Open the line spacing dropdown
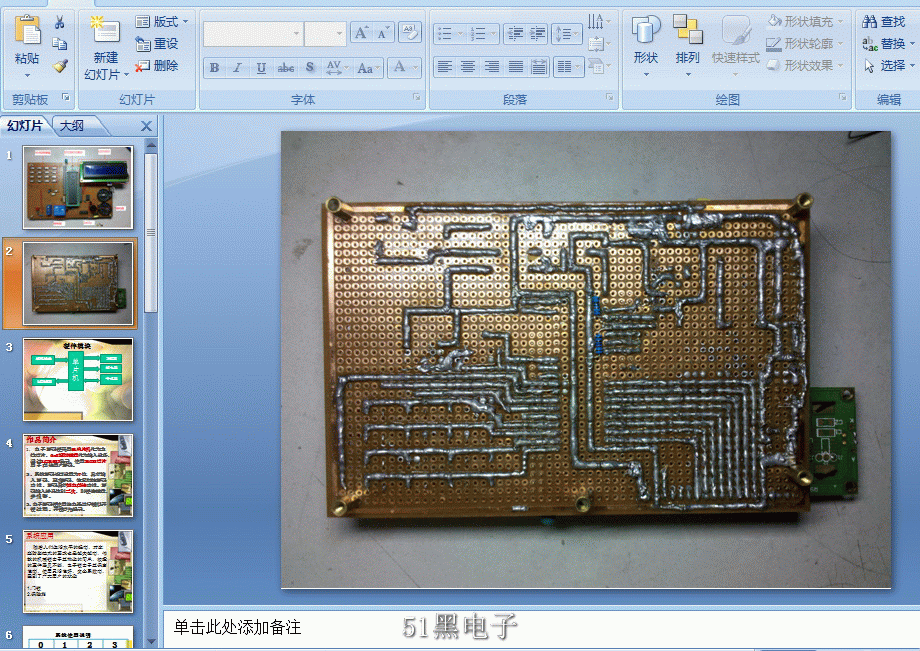920x651 pixels. tap(567, 34)
